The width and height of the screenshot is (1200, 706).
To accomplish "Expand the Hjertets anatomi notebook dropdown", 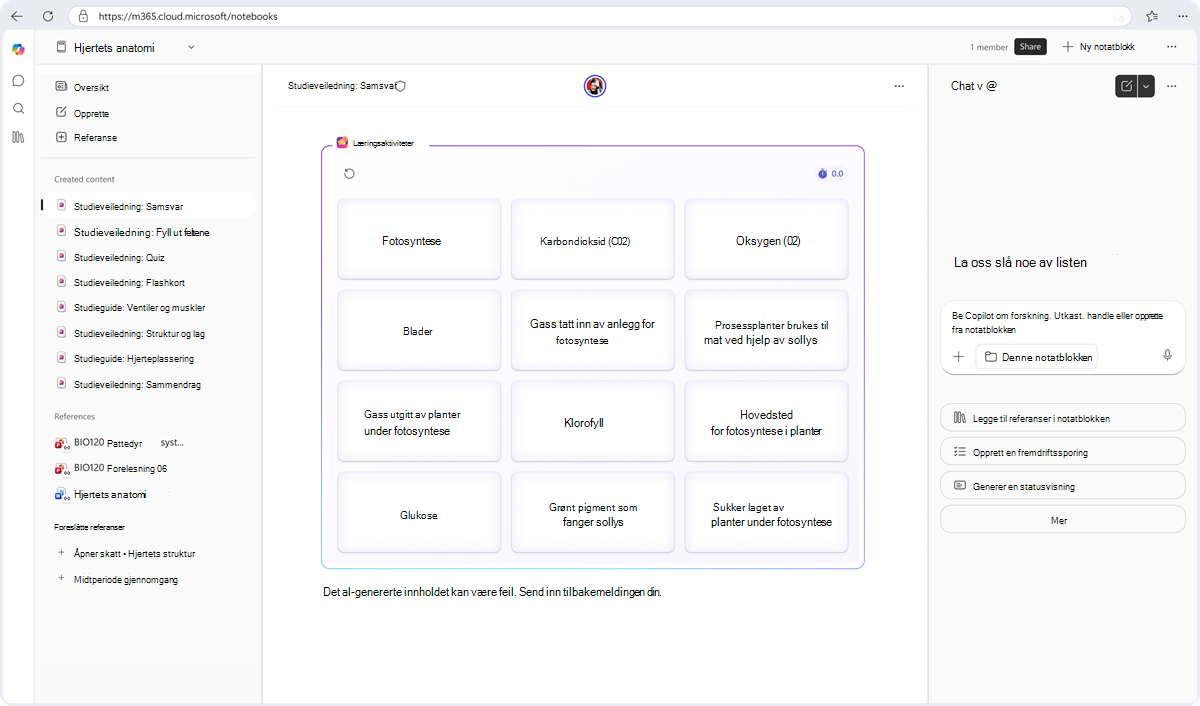I will point(191,47).
